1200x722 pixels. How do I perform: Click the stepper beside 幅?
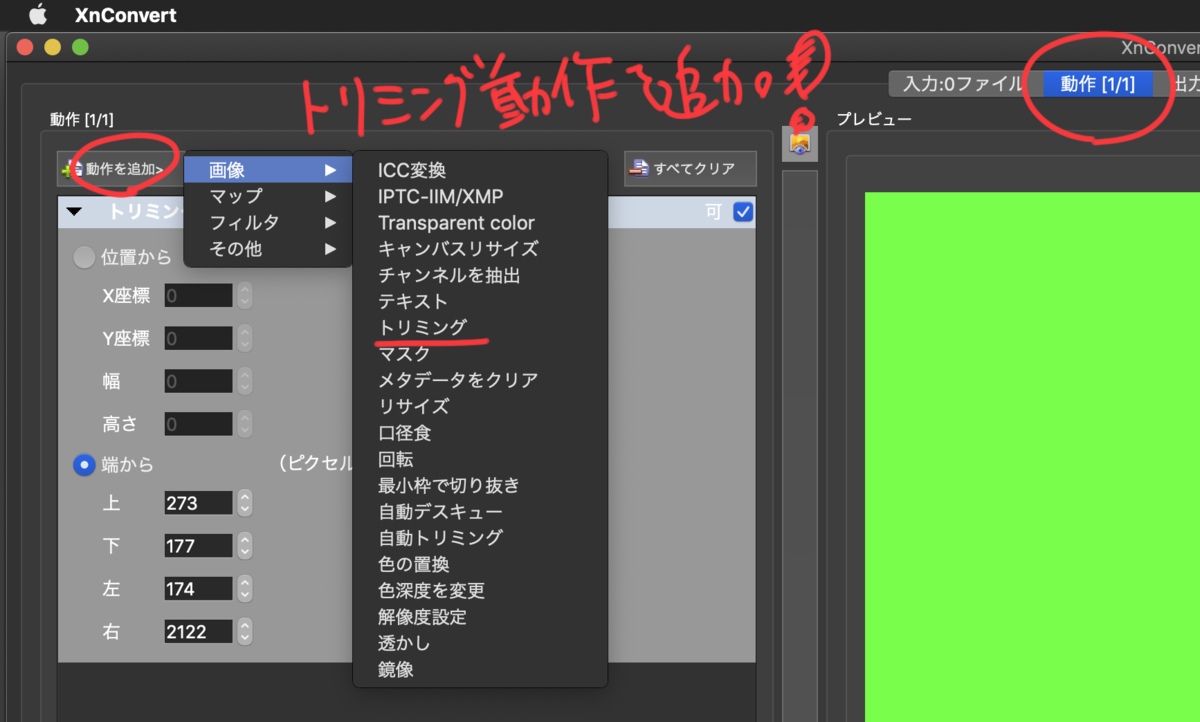(x=245, y=381)
